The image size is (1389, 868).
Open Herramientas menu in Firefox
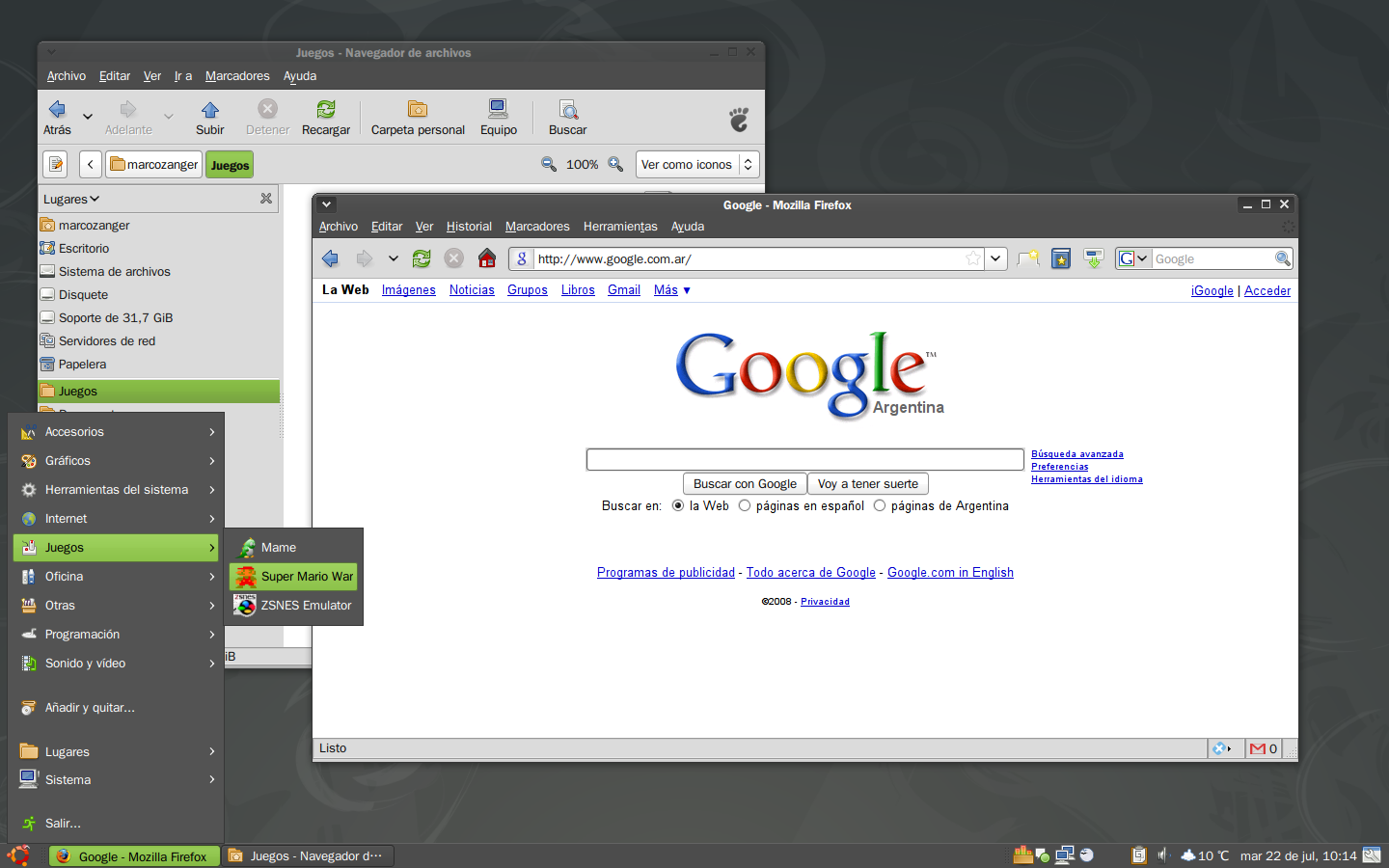[x=620, y=227]
